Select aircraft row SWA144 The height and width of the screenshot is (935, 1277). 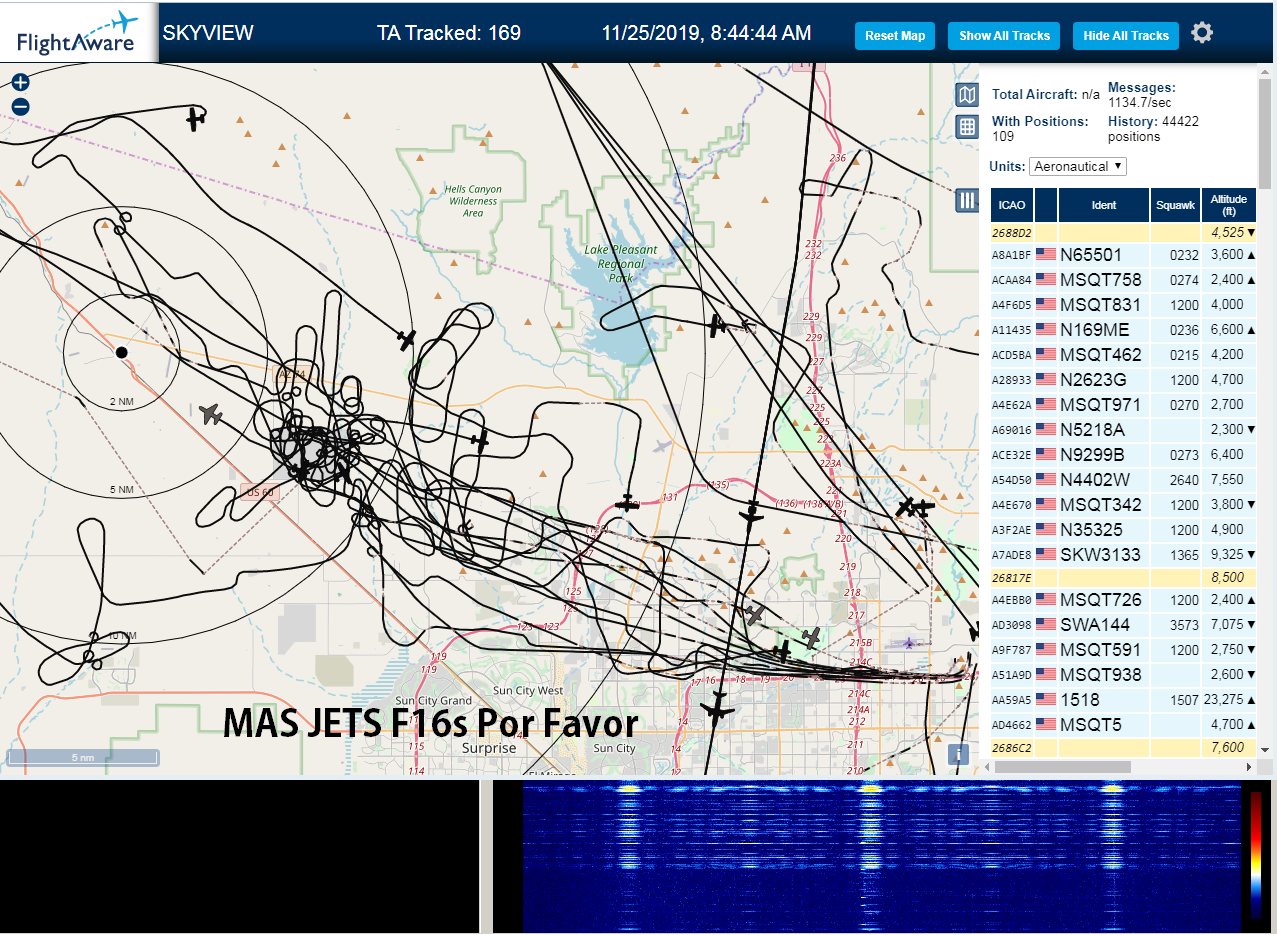pos(1123,624)
